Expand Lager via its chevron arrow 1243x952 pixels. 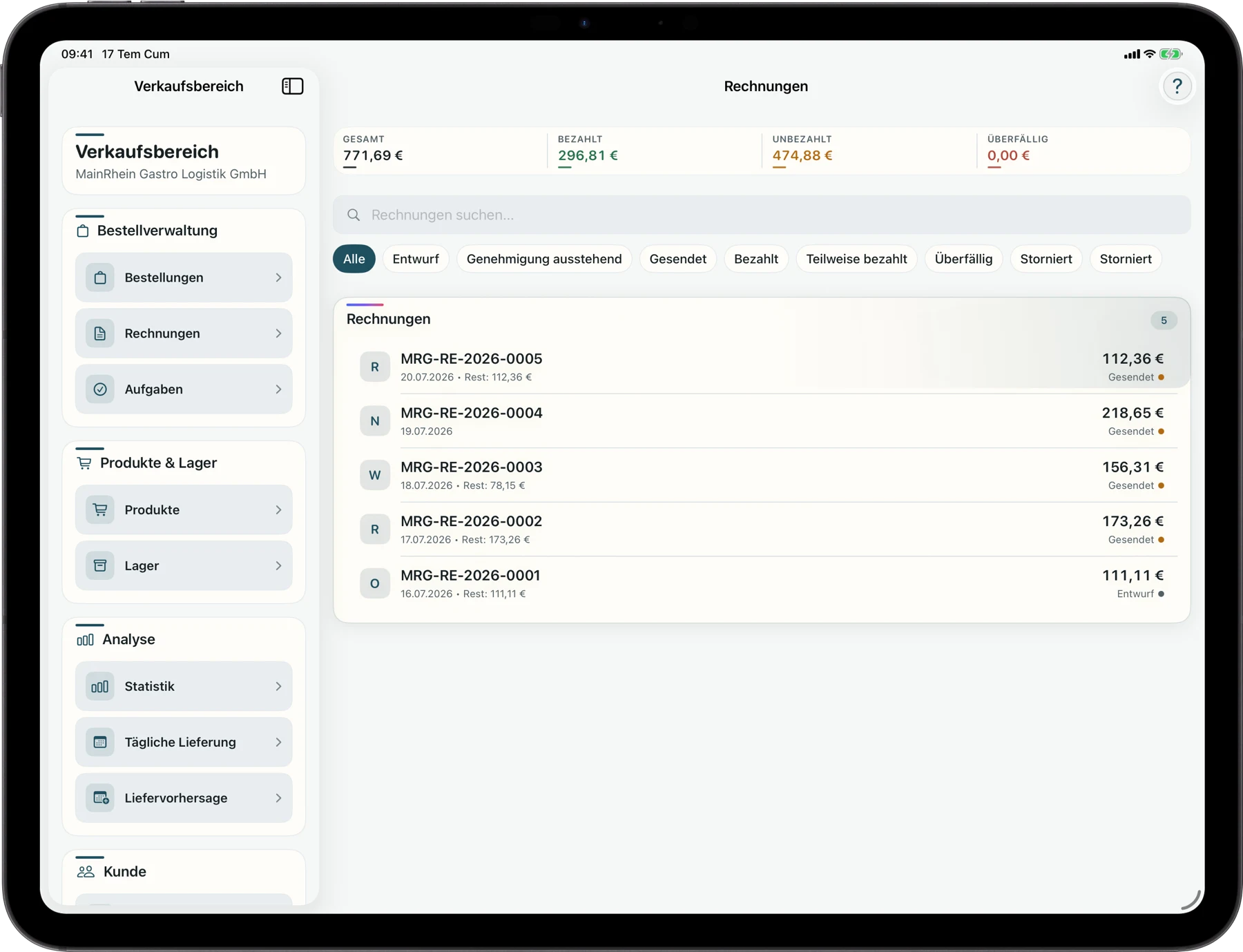tap(278, 566)
